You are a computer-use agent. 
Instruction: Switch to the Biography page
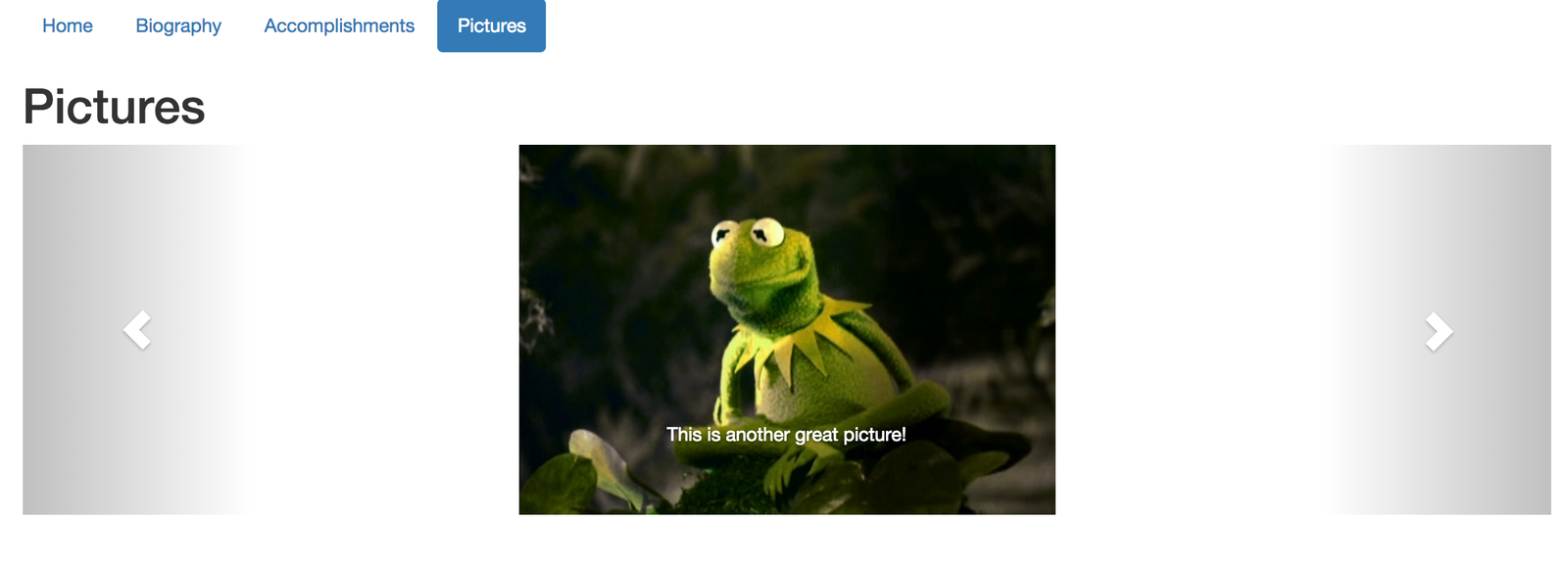178,25
